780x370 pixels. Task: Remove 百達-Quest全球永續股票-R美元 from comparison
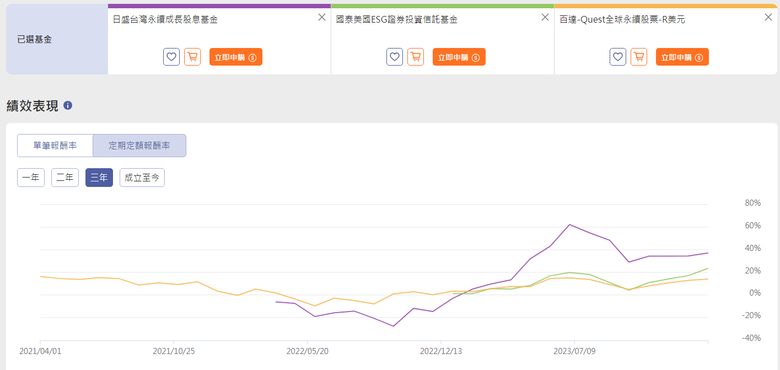[x=768, y=17]
